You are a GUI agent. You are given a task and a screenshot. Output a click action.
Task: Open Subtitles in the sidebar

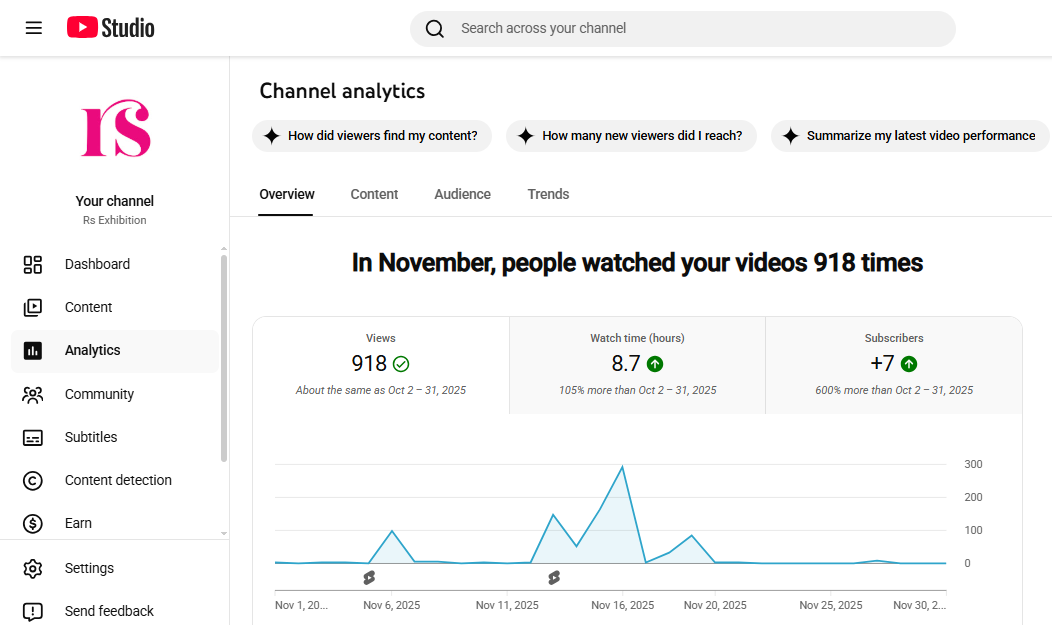pyautogui.click(x=90, y=437)
